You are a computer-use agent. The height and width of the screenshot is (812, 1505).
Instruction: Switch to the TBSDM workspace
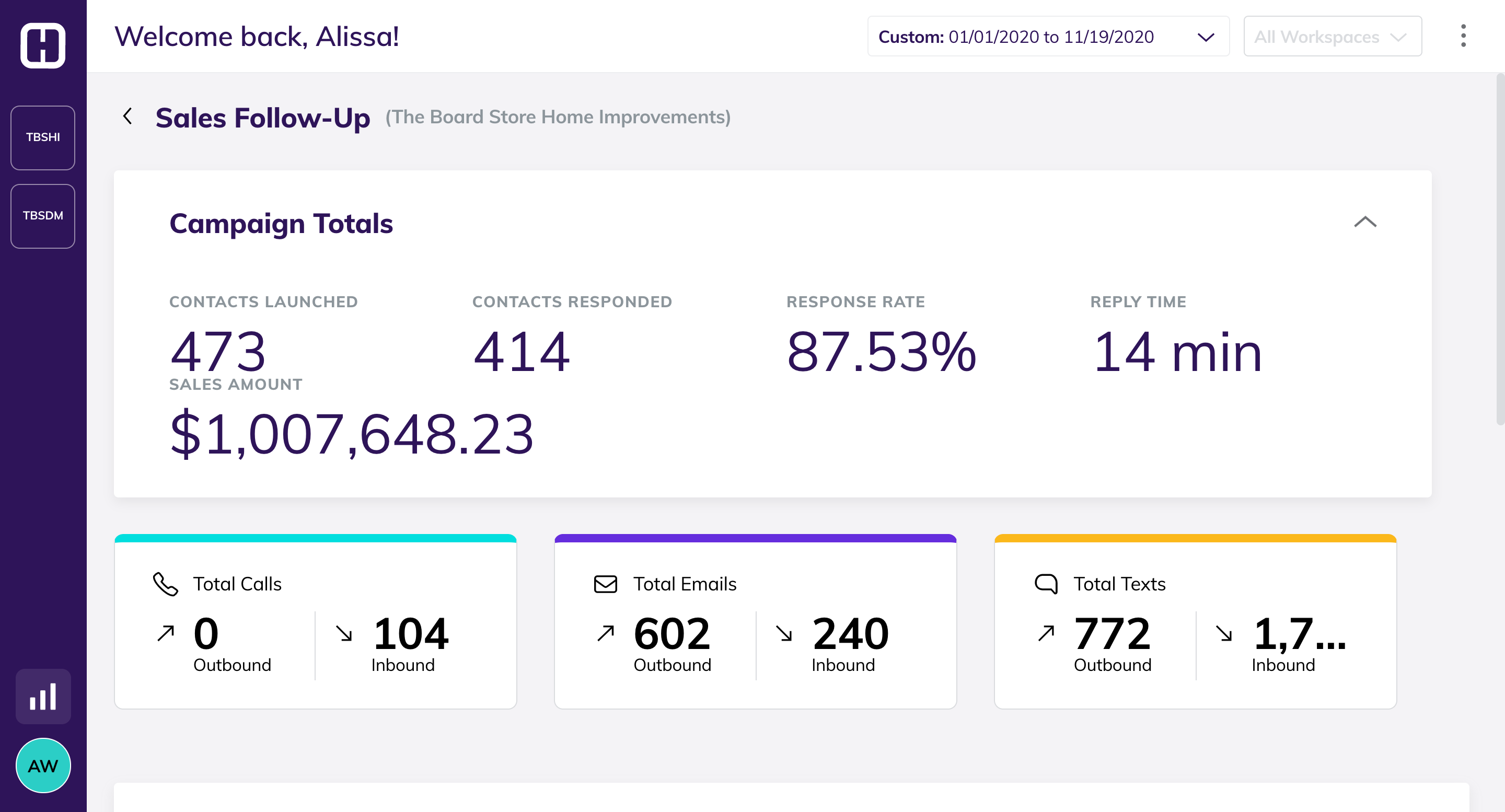43,216
